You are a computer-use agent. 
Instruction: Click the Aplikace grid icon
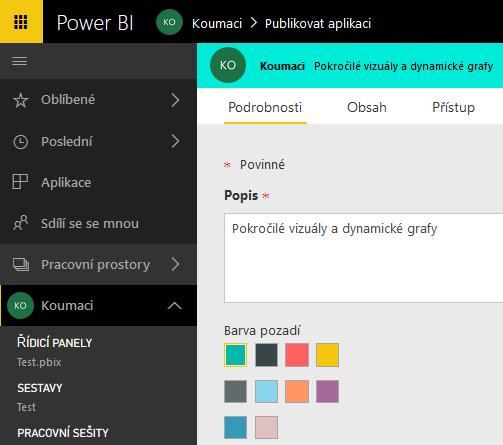pos(20,182)
